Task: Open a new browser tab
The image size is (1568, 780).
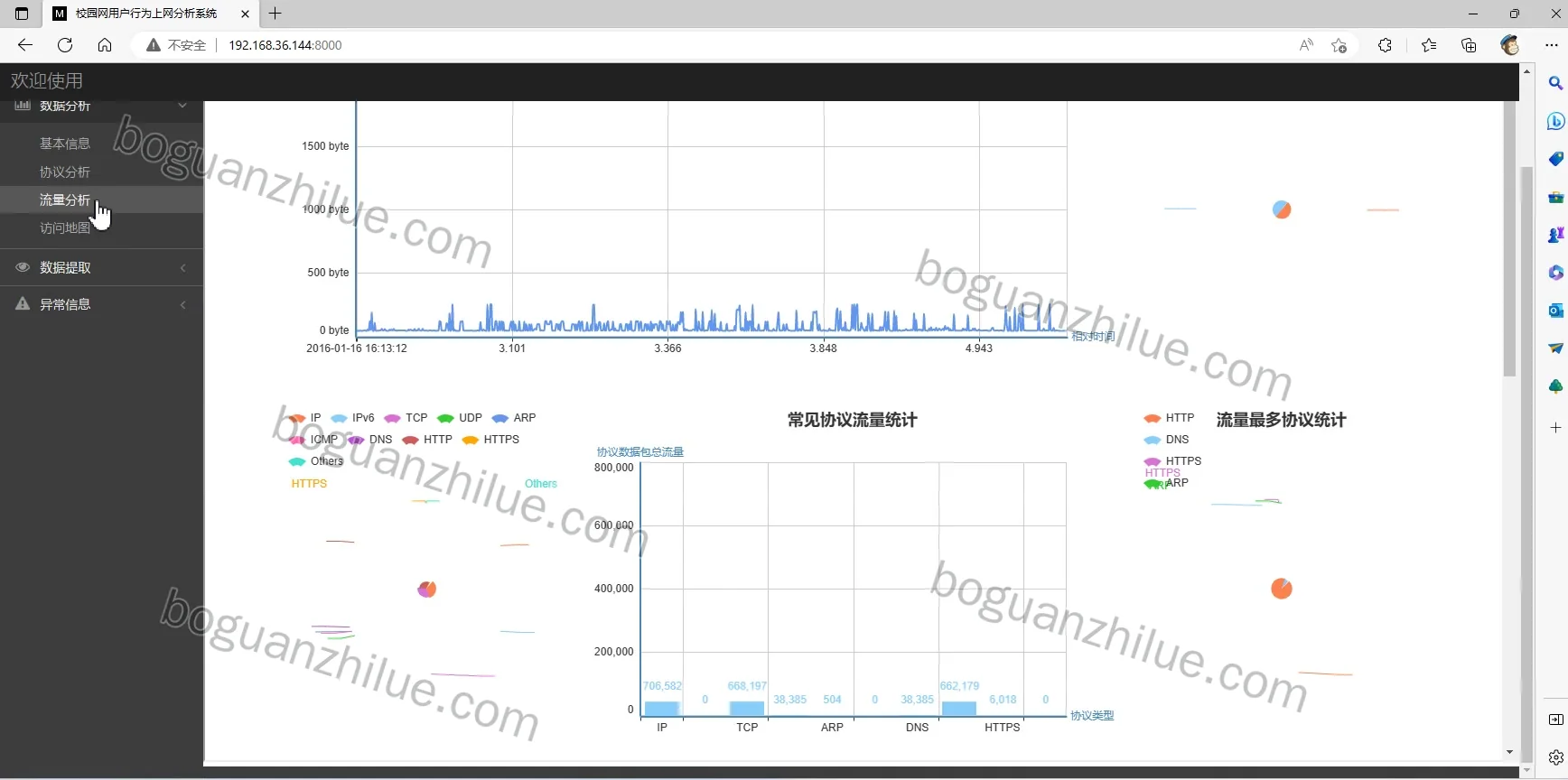Action: coord(275,14)
